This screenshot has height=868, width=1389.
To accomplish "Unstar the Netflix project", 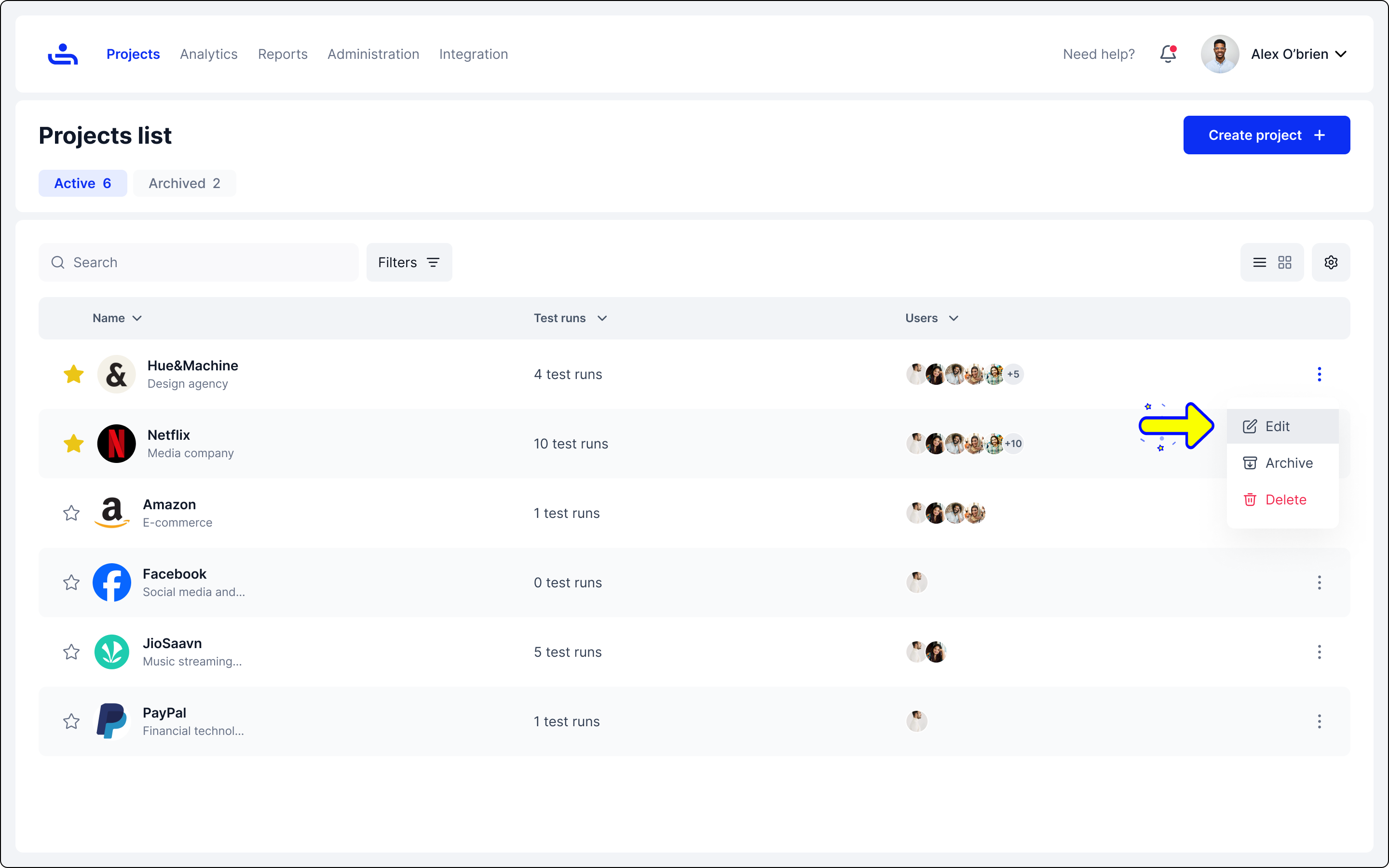I will click(73, 444).
